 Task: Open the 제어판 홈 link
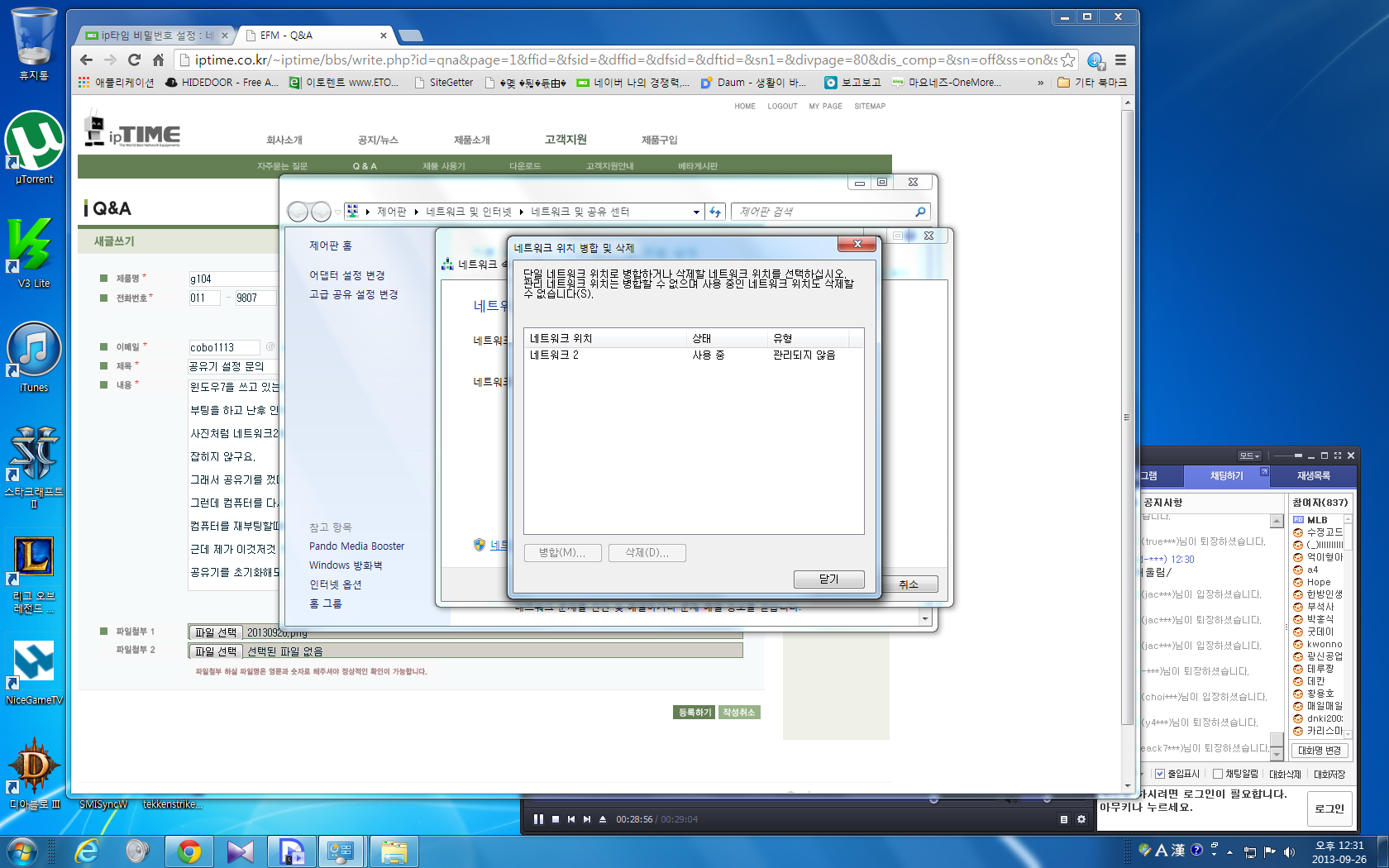pos(330,246)
